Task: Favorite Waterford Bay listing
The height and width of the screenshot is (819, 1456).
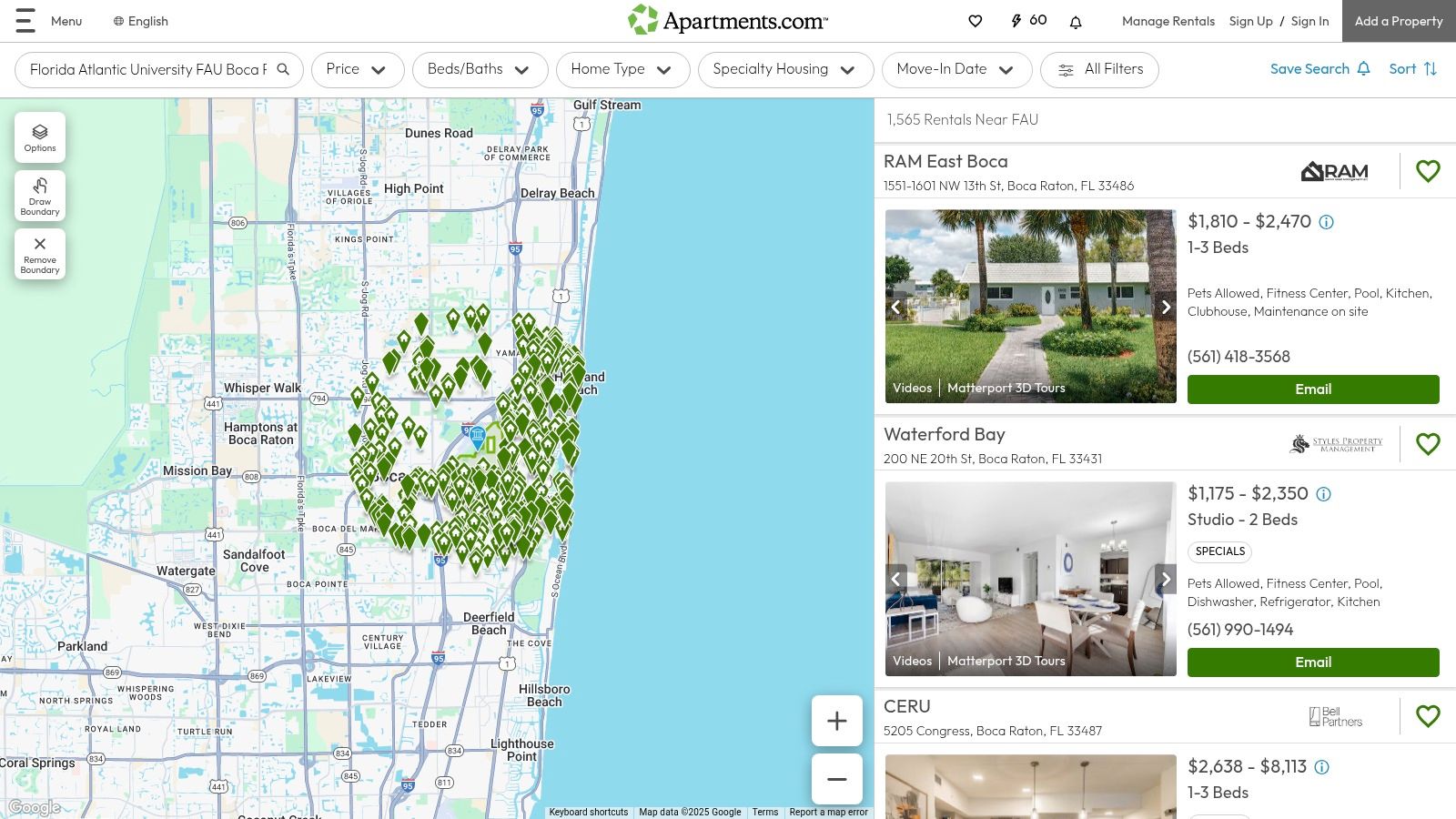Action: 1428,444
